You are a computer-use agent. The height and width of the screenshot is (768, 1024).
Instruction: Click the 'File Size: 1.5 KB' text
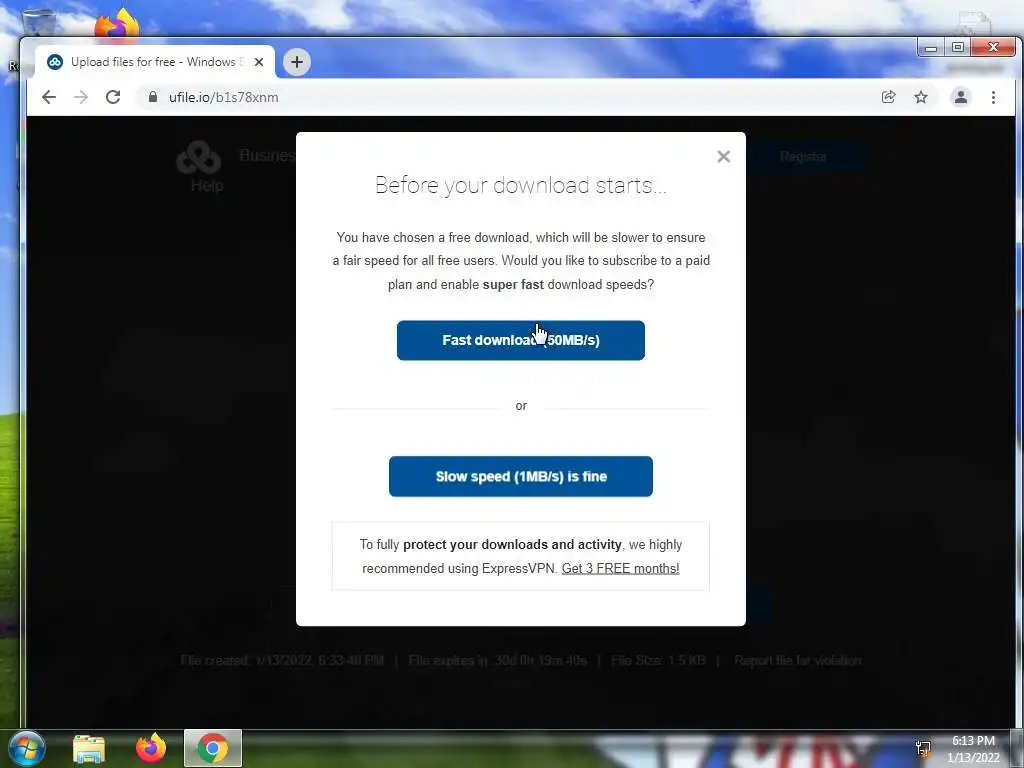click(x=658, y=661)
